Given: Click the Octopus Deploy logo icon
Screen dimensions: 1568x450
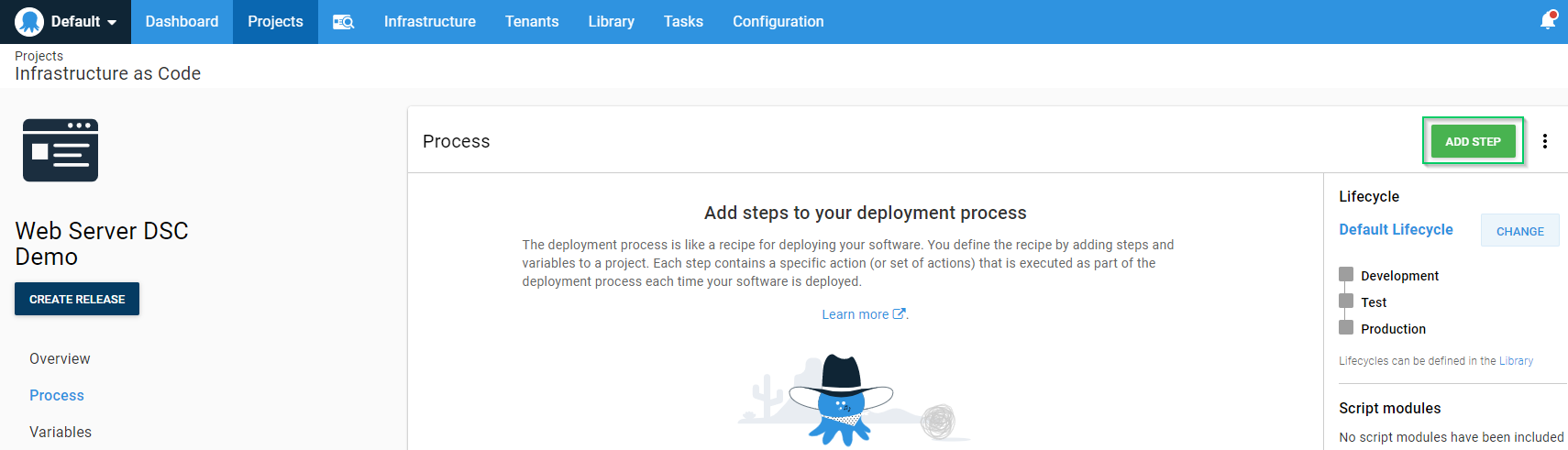Looking at the screenshot, I should [x=29, y=22].
